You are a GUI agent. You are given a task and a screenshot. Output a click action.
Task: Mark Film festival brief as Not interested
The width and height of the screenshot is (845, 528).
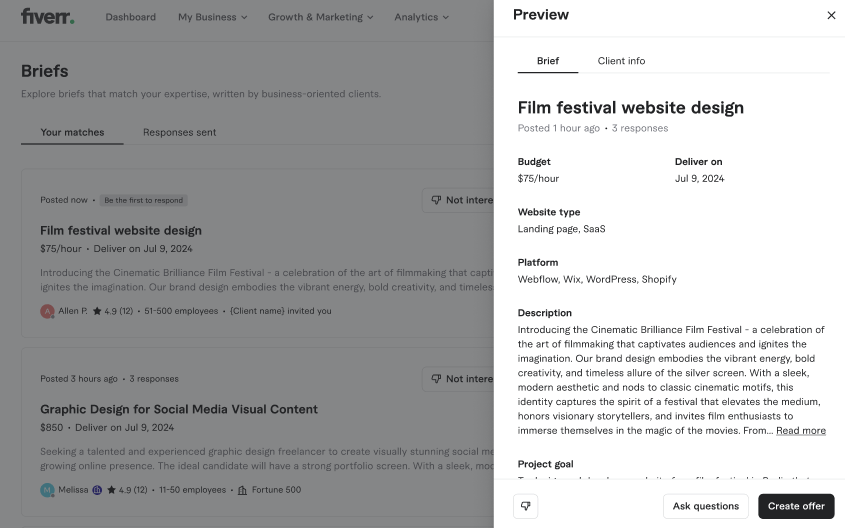coord(460,200)
